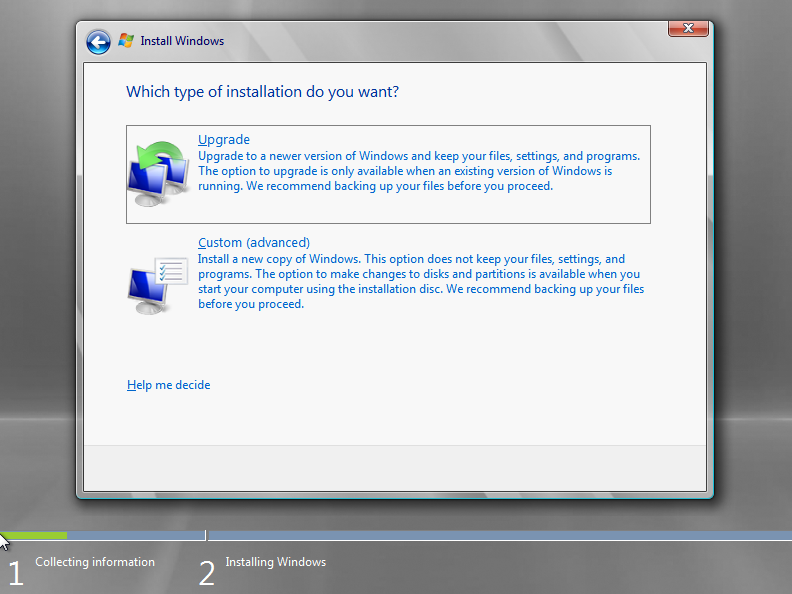The height and width of the screenshot is (594, 792).
Task: Click the Custom option description paragraph
Action: [x=421, y=281]
